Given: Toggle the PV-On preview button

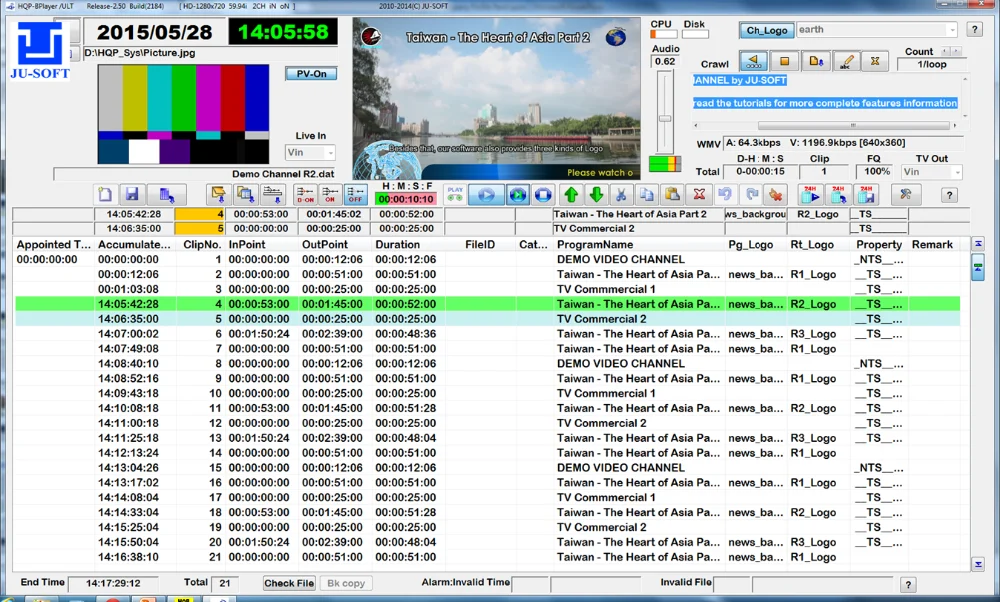Looking at the screenshot, I should coord(310,74).
